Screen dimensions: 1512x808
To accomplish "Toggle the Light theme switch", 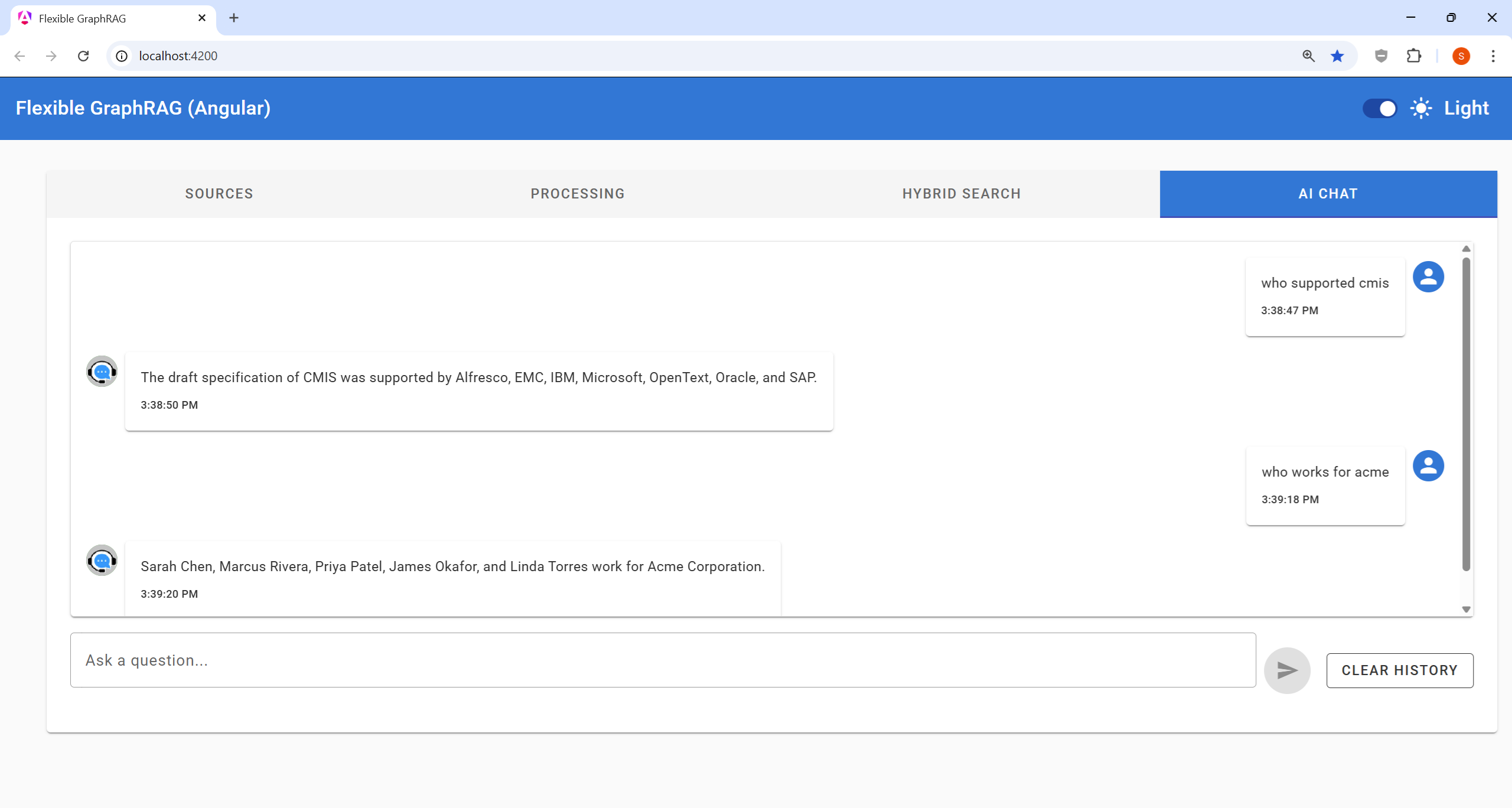I will [x=1380, y=109].
